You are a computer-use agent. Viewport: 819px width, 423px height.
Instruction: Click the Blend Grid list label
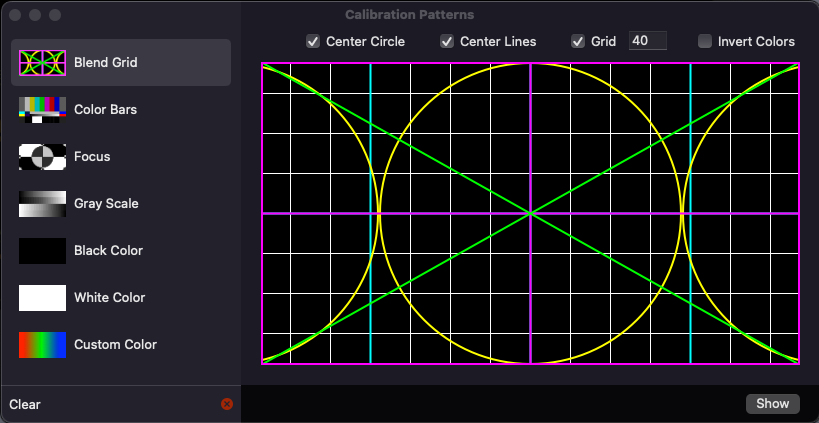coord(106,63)
